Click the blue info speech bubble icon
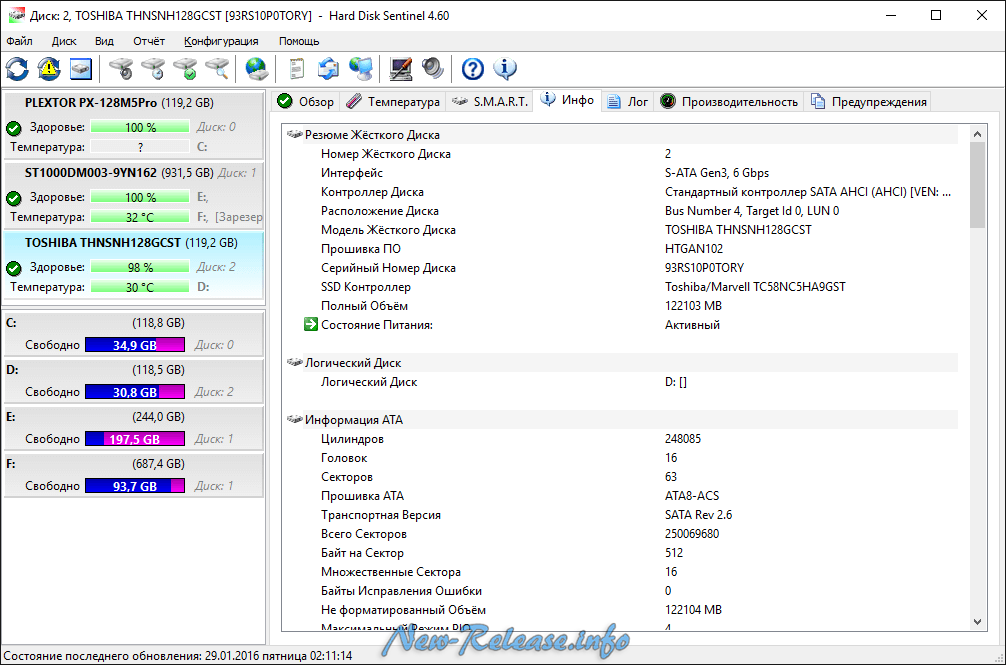1006x665 pixels. [505, 69]
